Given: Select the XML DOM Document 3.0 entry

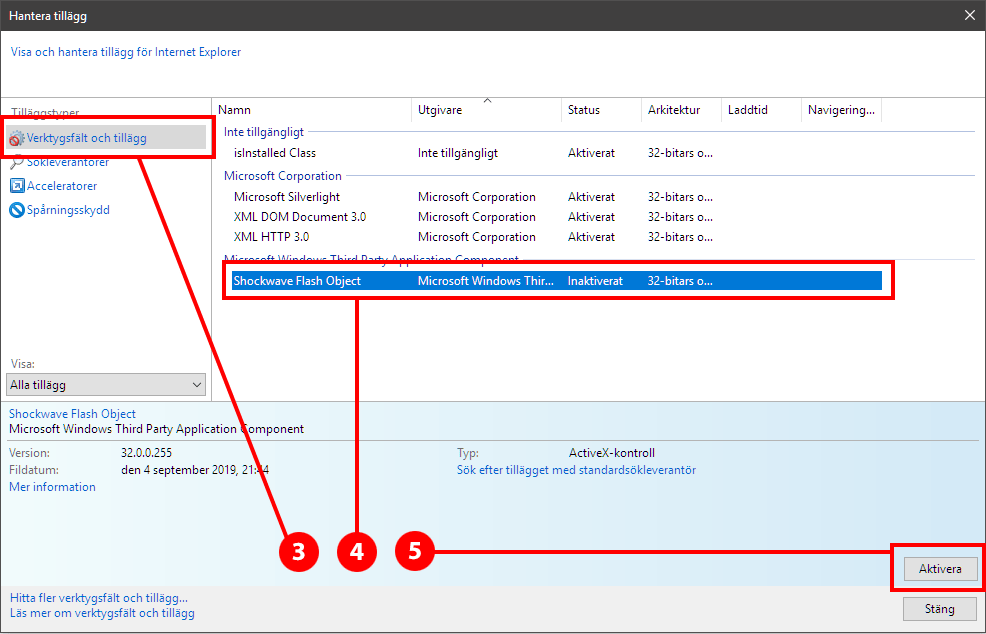Looking at the screenshot, I should coord(300,217).
